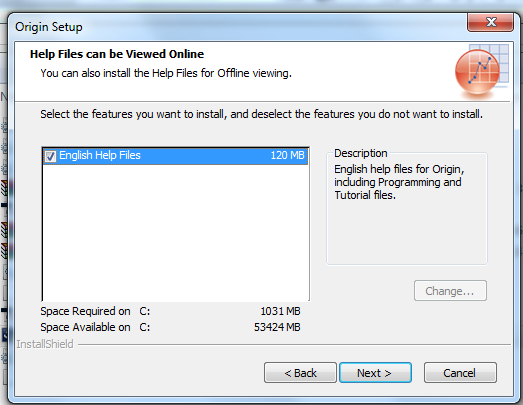
Task: Click the Description group box label
Action: coord(361,153)
